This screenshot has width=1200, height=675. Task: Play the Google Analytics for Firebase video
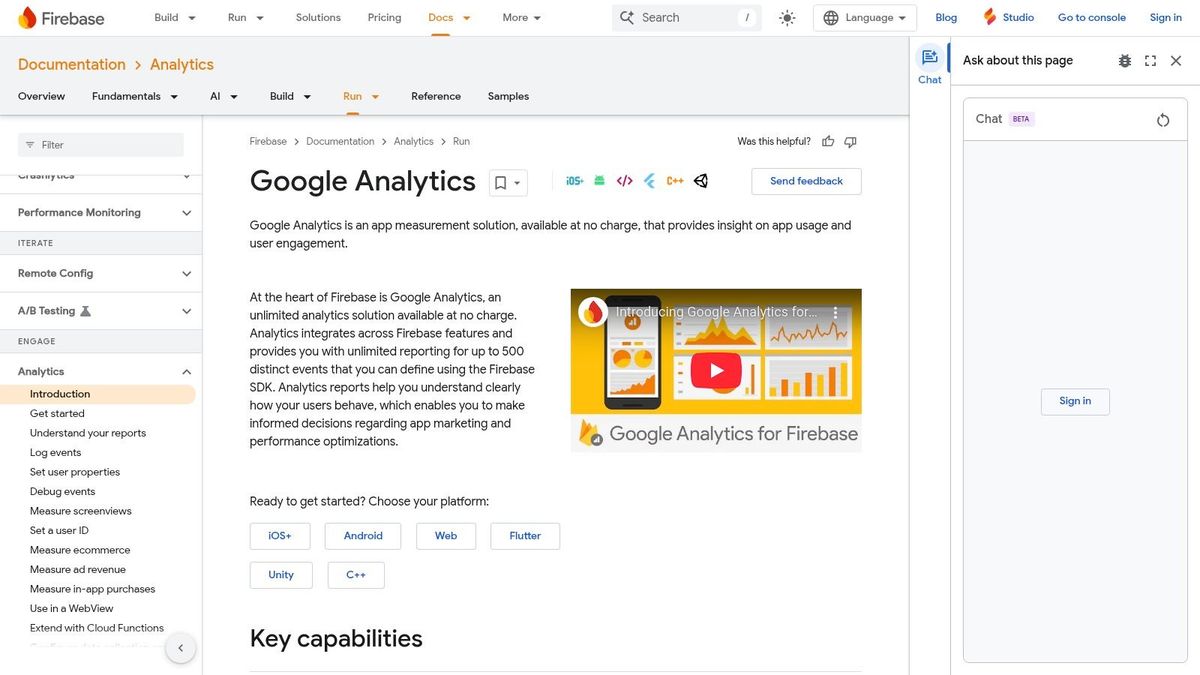pyautogui.click(x=715, y=369)
